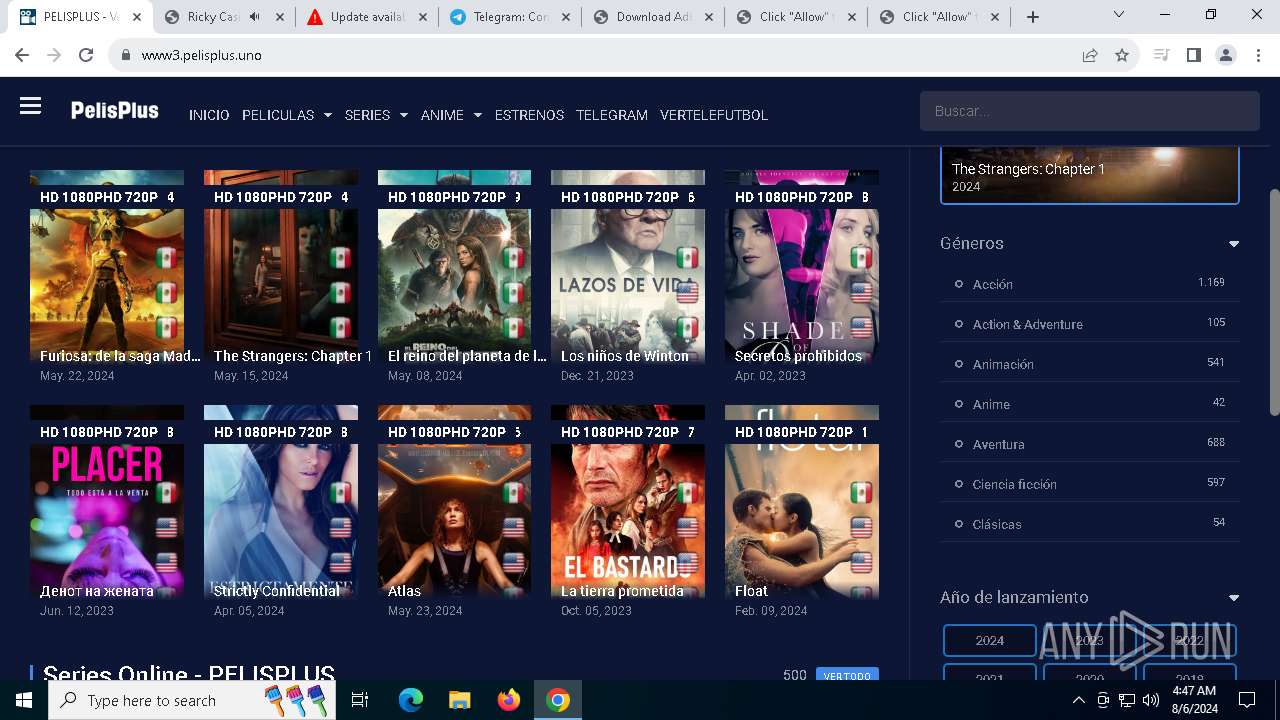The height and width of the screenshot is (720, 1280).
Task: Click the browser address bar
Action: coord(600,55)
